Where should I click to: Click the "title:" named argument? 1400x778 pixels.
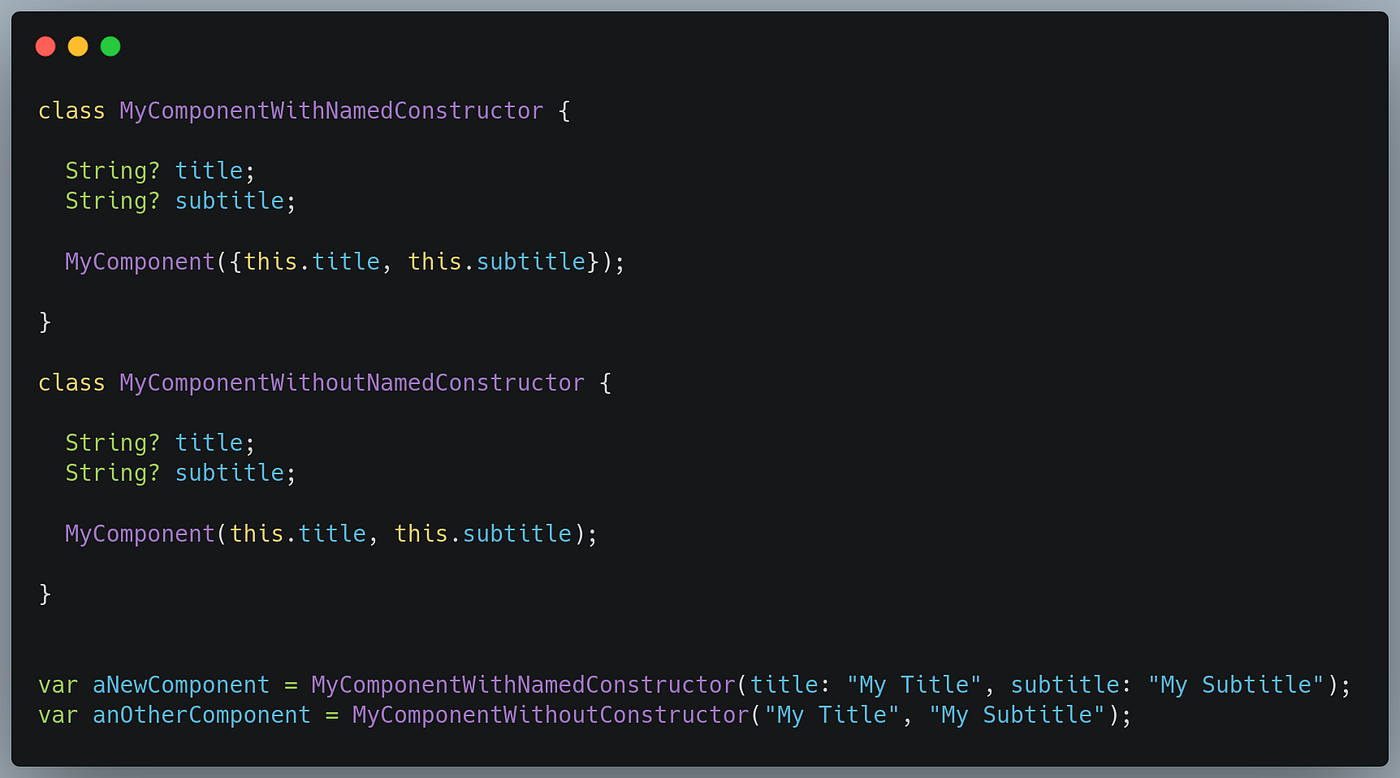792,685
